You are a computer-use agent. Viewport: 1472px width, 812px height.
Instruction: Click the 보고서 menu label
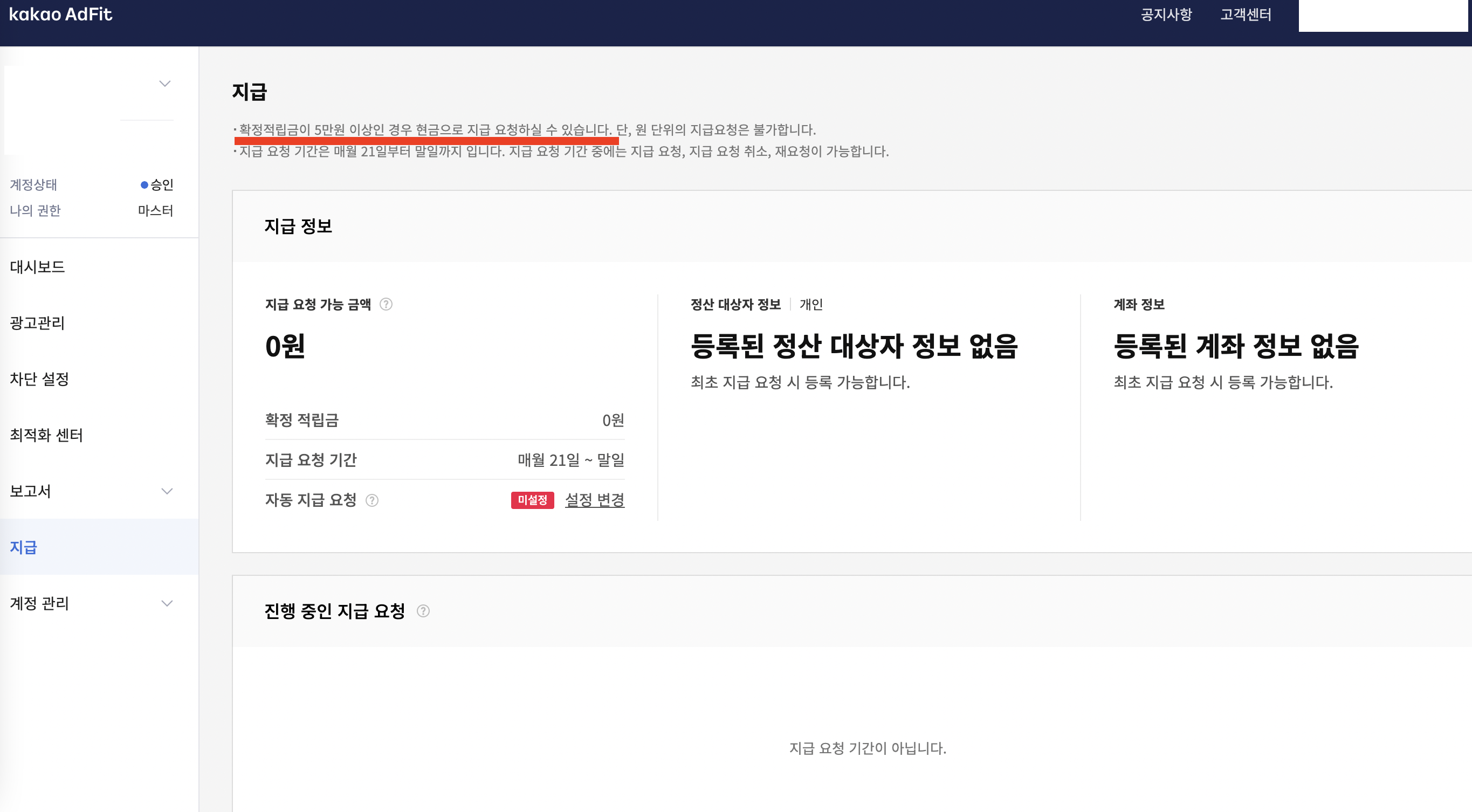(x=31, y=491)
